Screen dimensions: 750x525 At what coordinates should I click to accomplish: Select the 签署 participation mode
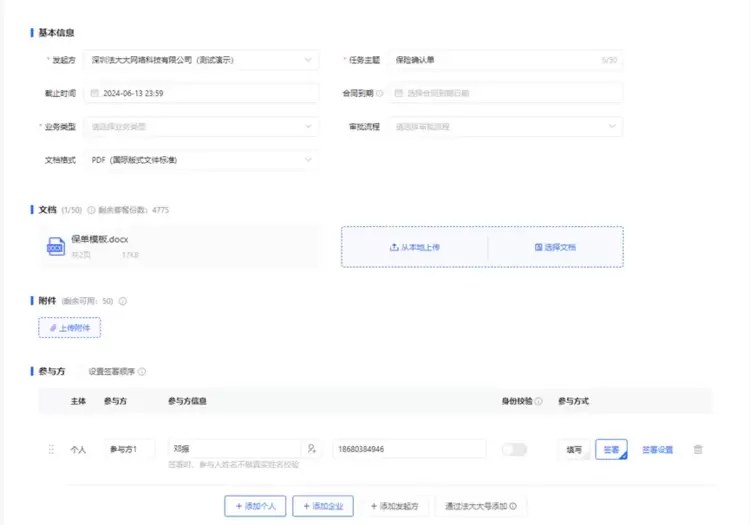tap(610, 450)
